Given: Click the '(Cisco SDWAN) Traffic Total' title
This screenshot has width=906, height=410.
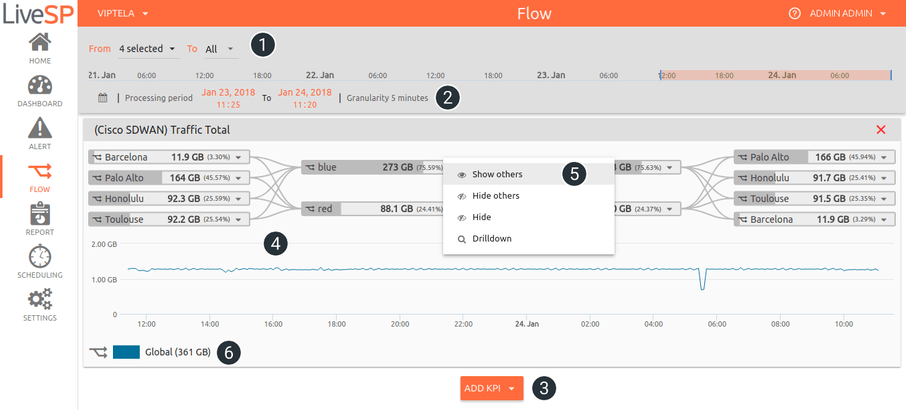Looking at the screenshot, I should click(x=162, y=131).
